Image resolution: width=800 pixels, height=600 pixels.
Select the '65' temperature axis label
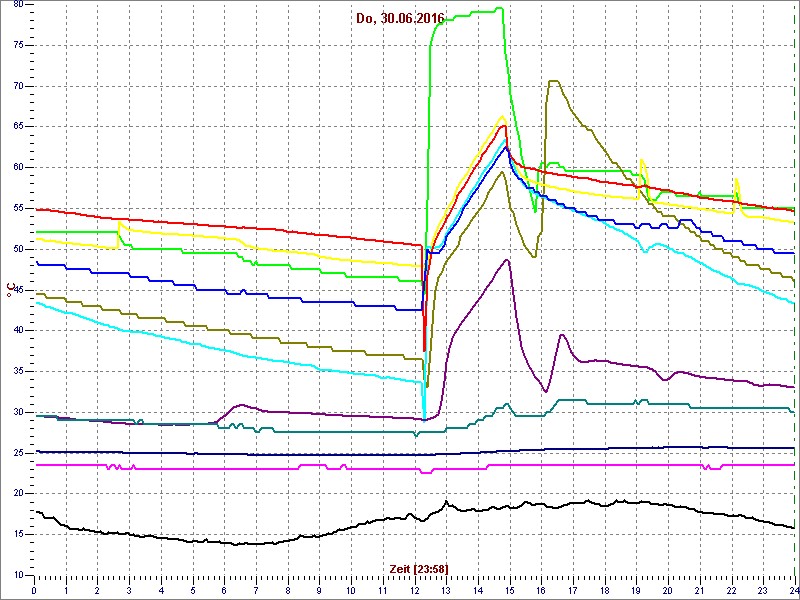(x=18, y=127)
